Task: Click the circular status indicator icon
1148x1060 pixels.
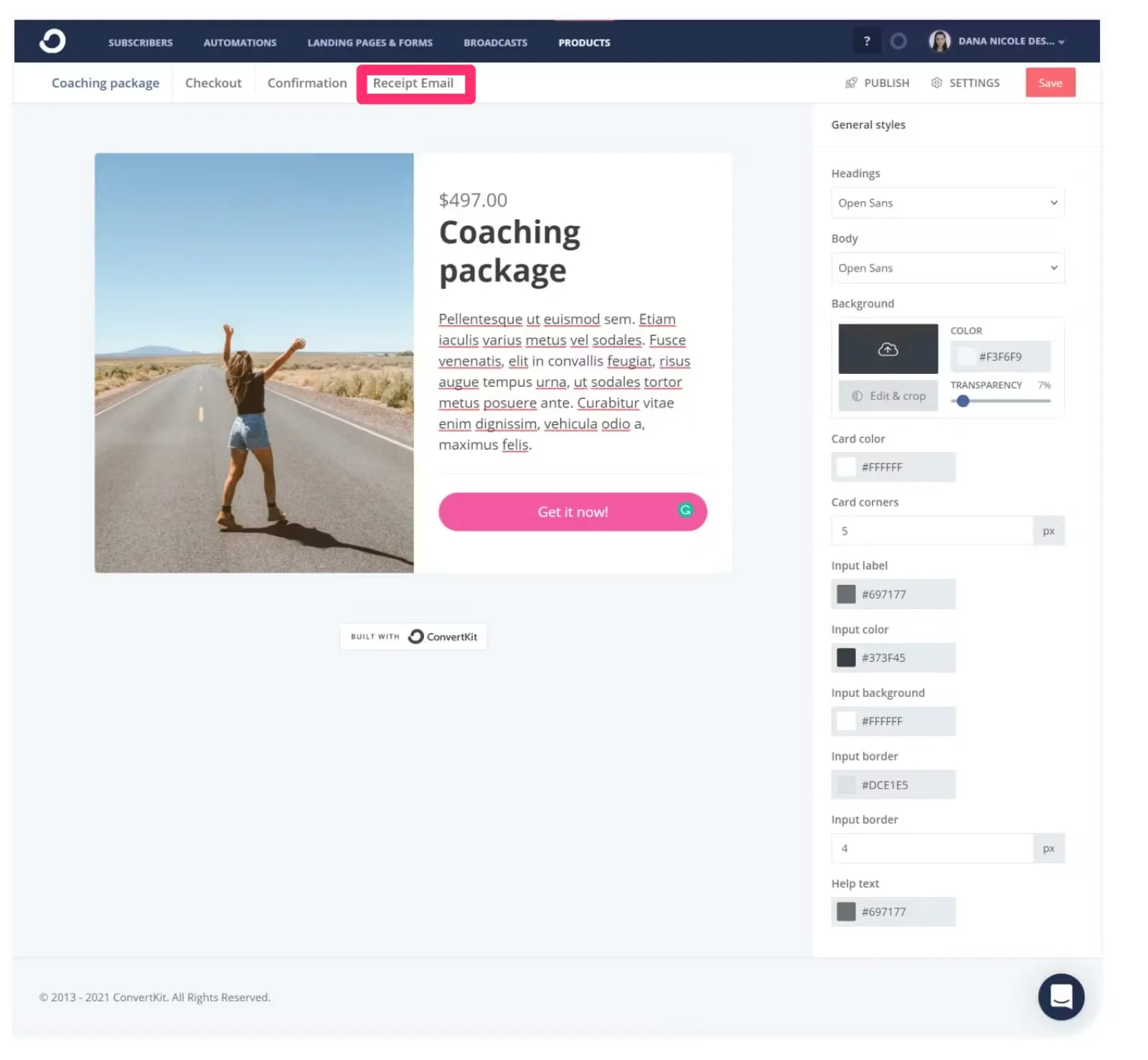Action: pyautogui.click(x=898, y=41)
